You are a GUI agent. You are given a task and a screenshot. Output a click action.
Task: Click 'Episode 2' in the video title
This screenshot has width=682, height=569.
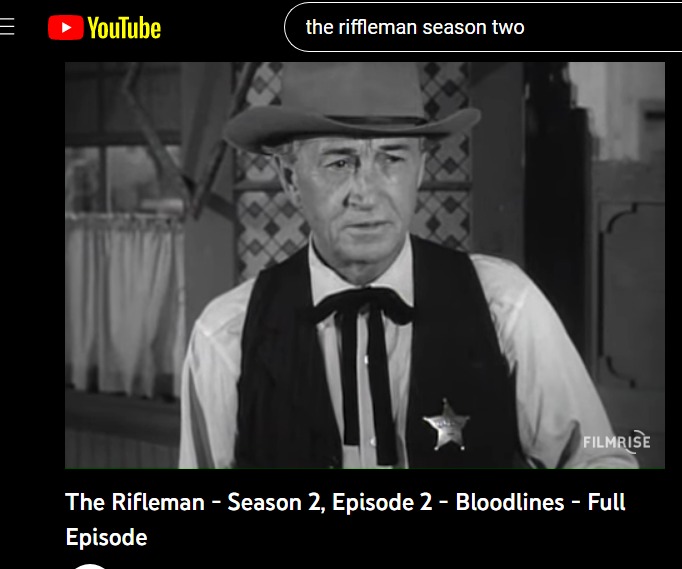coord(382,503)
